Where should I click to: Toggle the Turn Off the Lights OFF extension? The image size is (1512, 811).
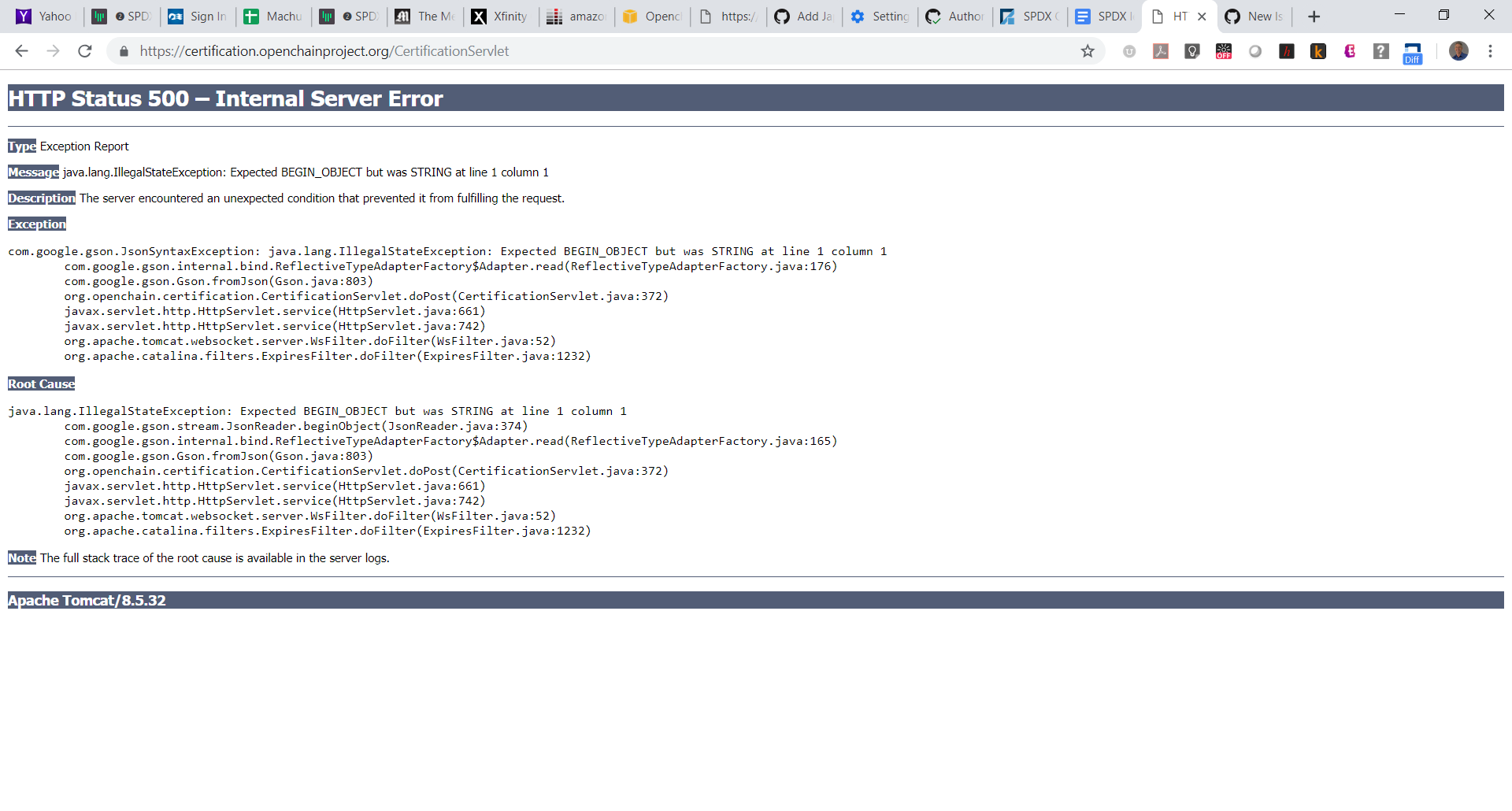pyautogui.click(x=1223, y=51)
